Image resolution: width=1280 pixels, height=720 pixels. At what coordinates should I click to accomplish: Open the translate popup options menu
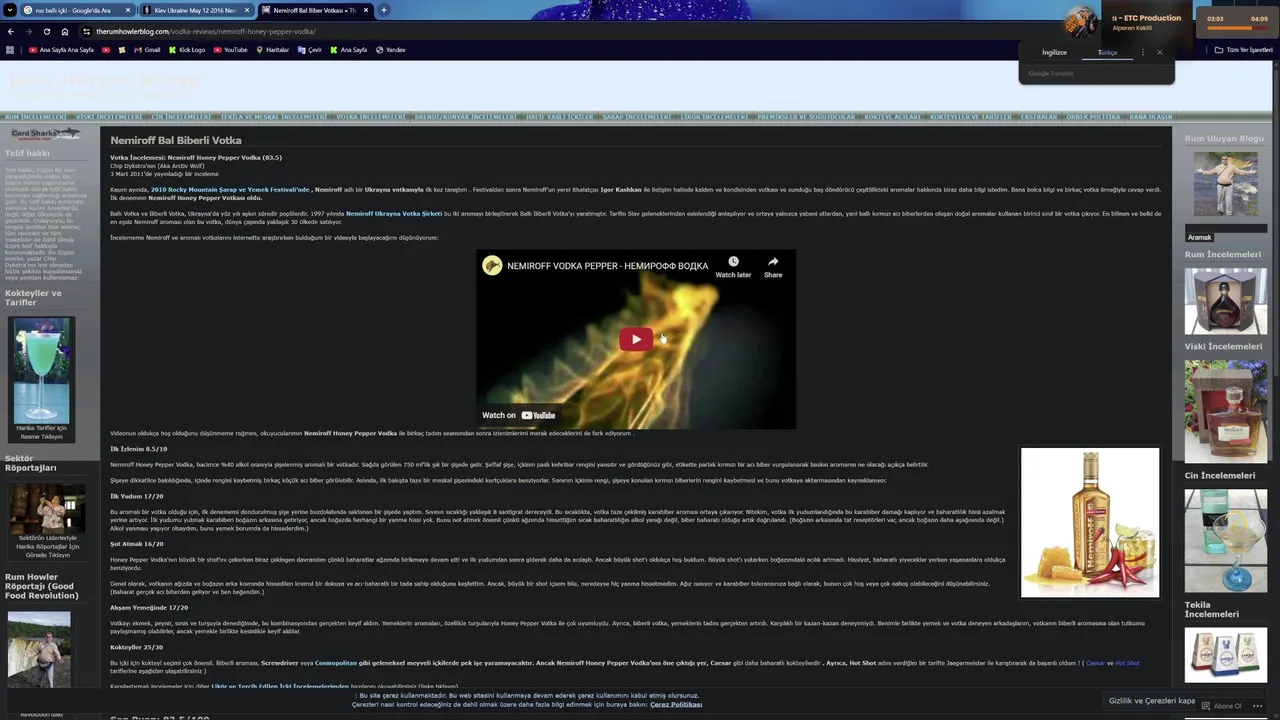pyautogui.click(x=1143, y=52)
